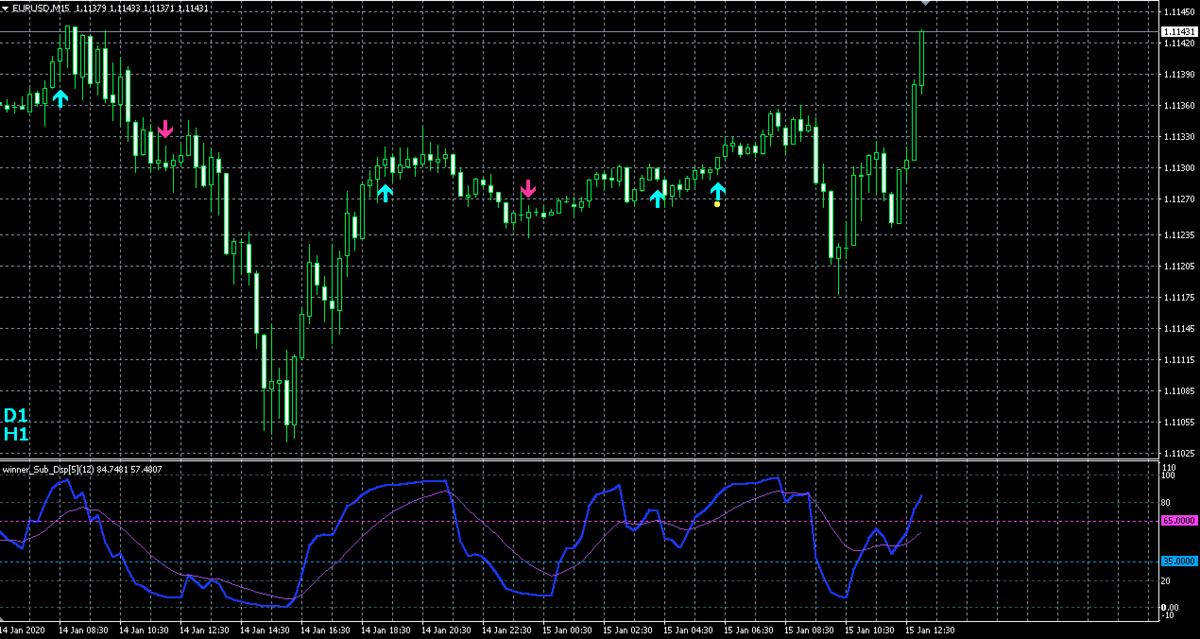Select the cyan up arrow near 14 Jan 08:30
The height and width of the screenshot is (639, 1200).
(60, 97)
